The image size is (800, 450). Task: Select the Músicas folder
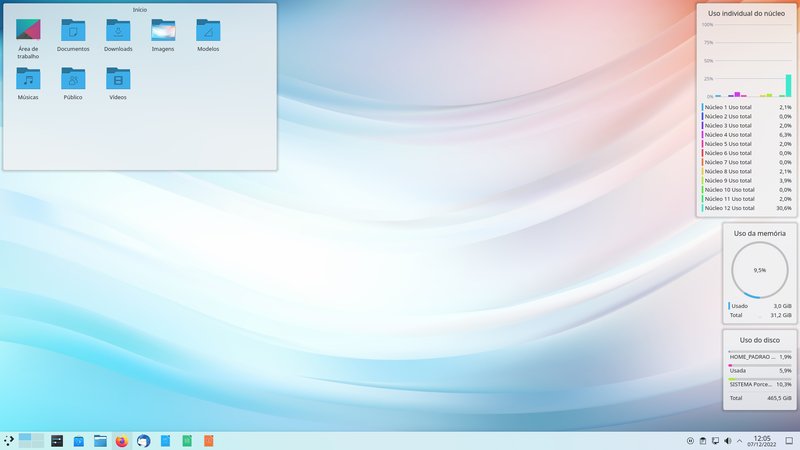pos(28,83)
